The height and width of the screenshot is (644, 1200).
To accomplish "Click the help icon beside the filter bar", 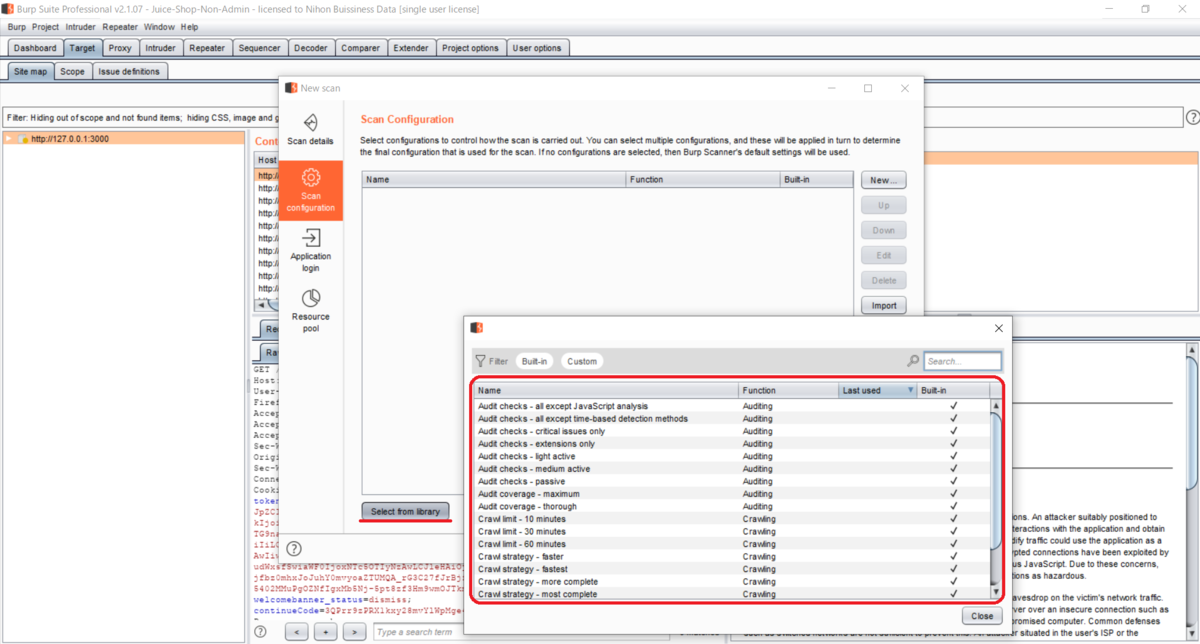I will coord(1192,117).
